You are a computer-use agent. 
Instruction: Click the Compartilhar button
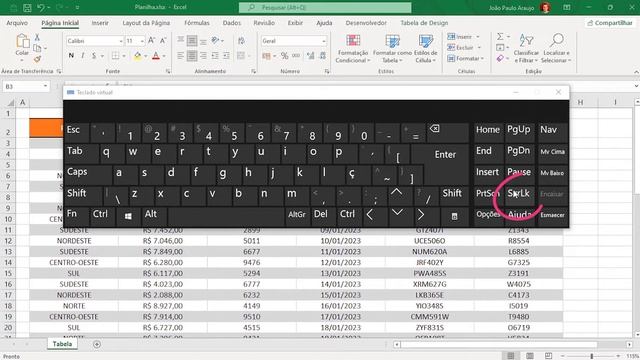click(610, 23)
